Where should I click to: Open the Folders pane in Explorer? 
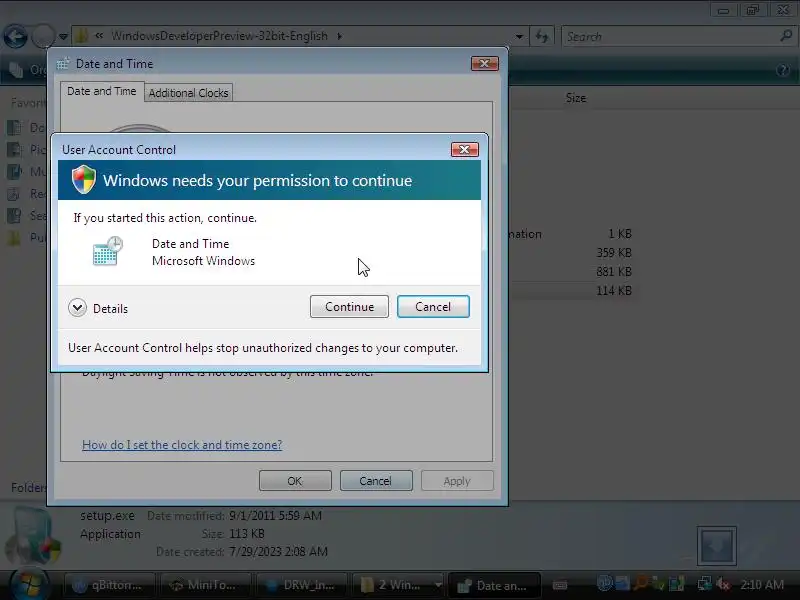[28, 488]
